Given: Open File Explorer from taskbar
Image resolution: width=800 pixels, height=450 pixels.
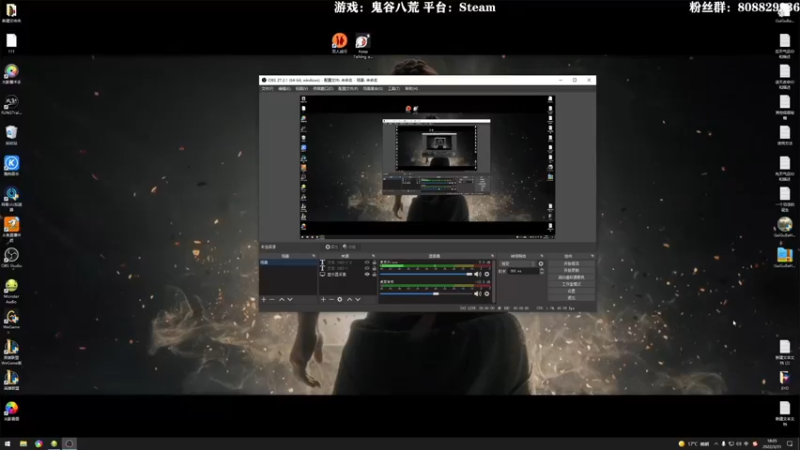Looking at the screenshot, I should click(x=23, y=443).
